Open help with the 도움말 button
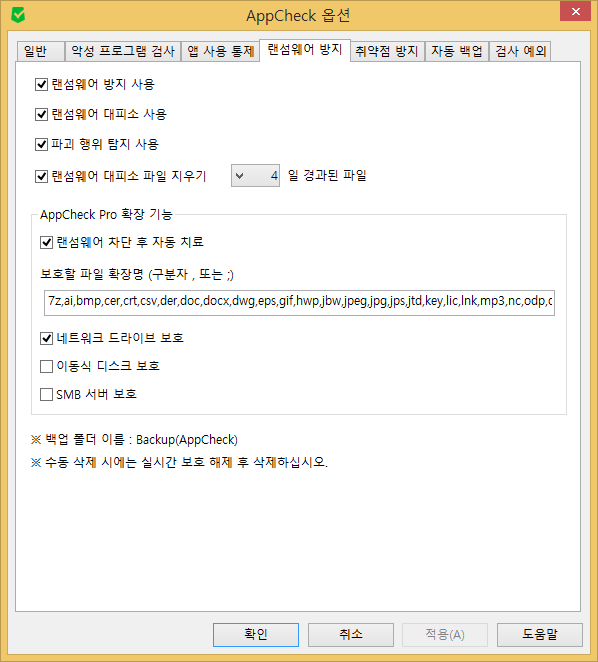Screen dimensions: 598x662 540,635
